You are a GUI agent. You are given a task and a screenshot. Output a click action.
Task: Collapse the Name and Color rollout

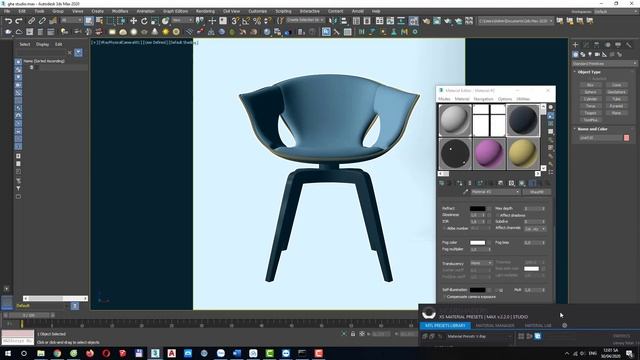click(592, 129)
